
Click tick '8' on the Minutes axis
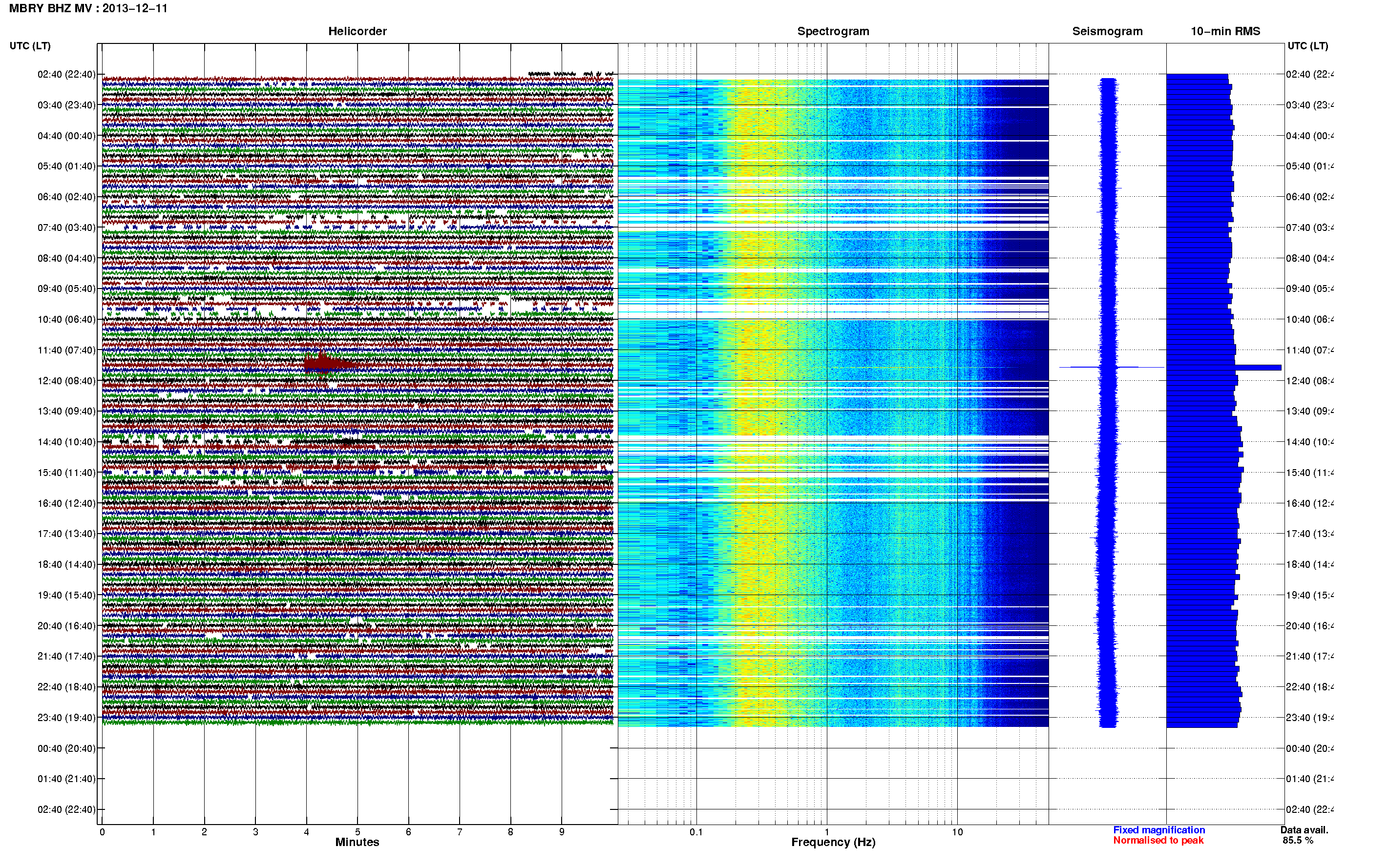510,832
